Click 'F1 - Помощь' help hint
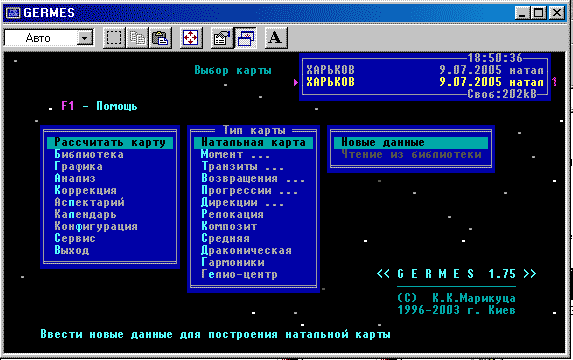 99,106
